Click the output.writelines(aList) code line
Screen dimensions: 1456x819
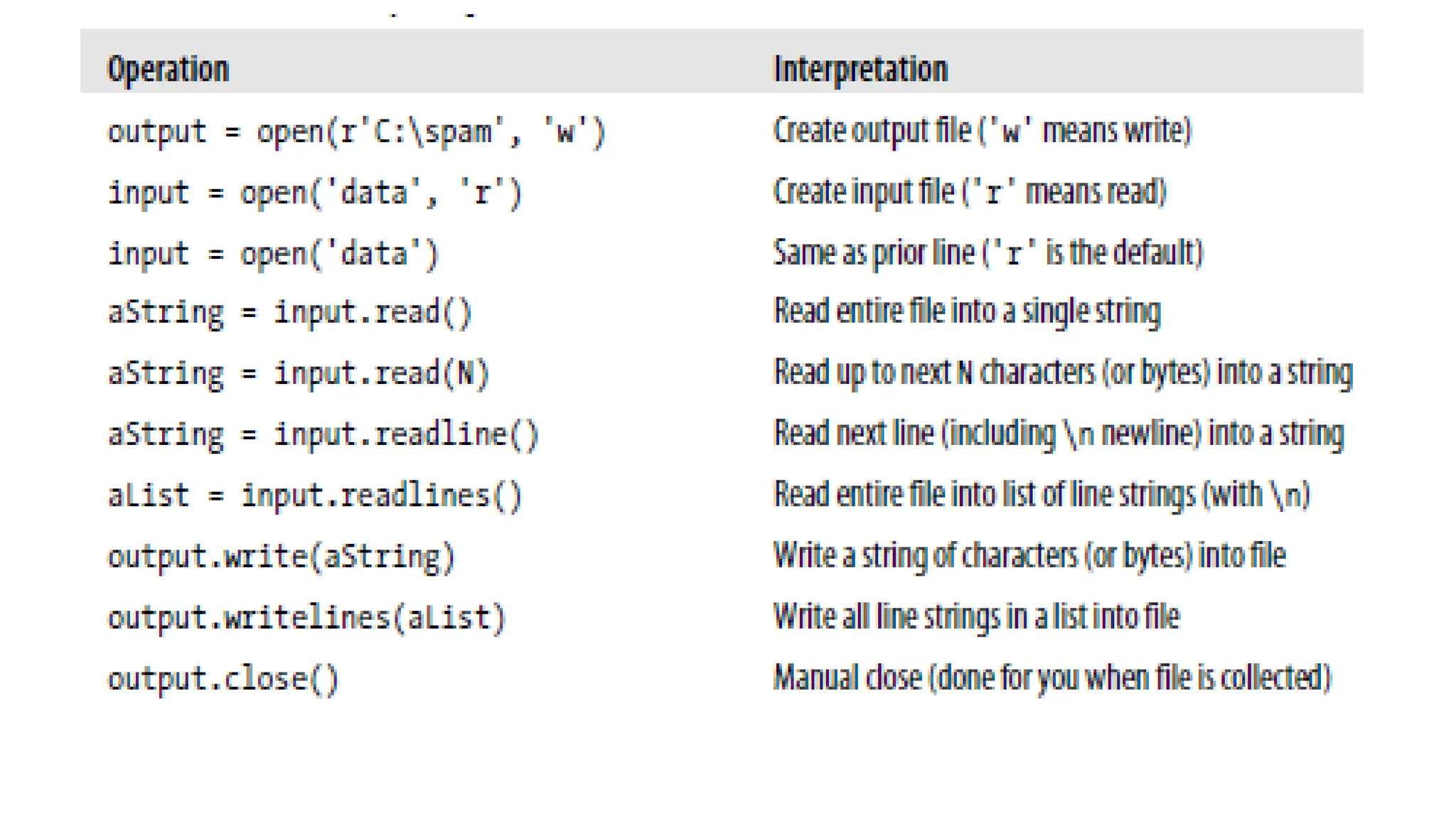point(306,618)
